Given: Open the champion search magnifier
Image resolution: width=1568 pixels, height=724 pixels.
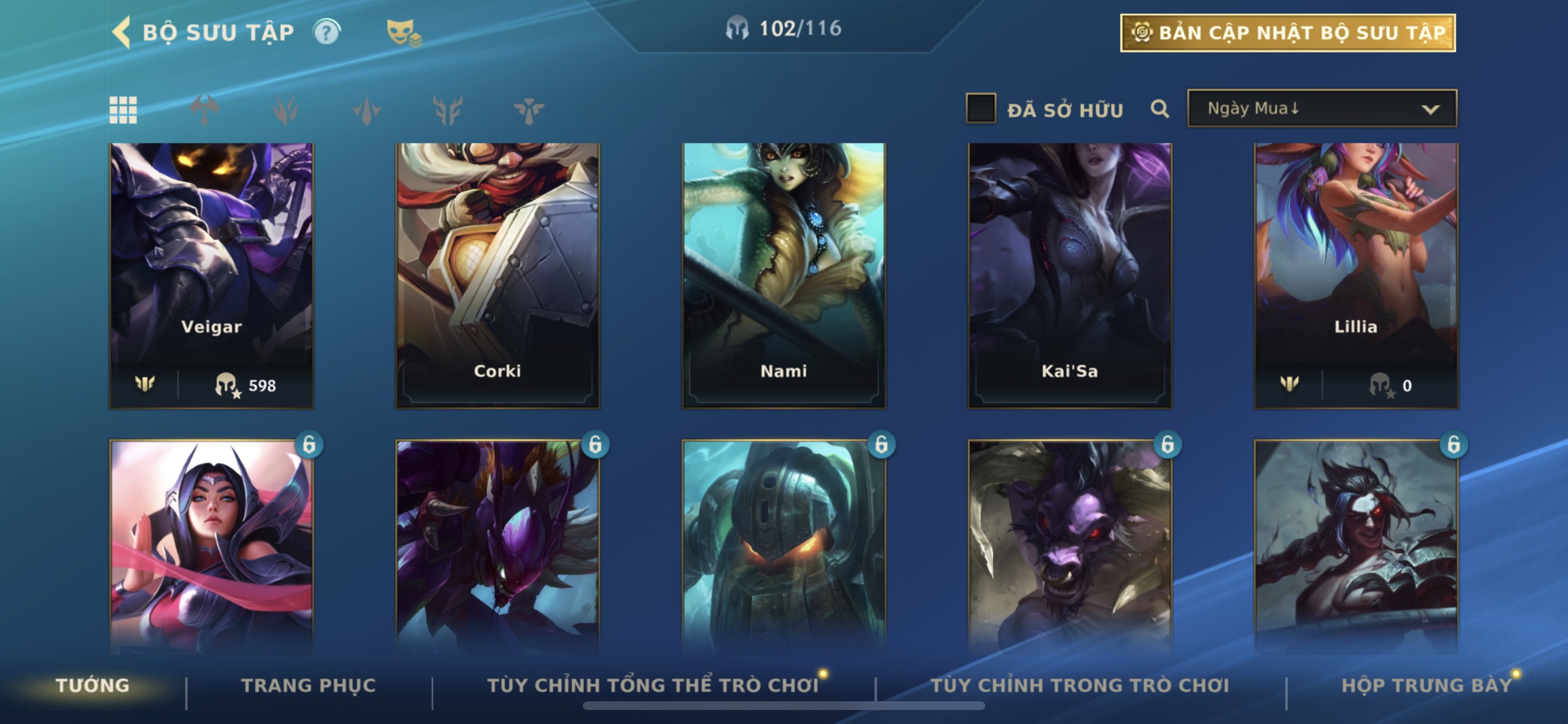Looking at the screenshot, I should [1160, 109].
